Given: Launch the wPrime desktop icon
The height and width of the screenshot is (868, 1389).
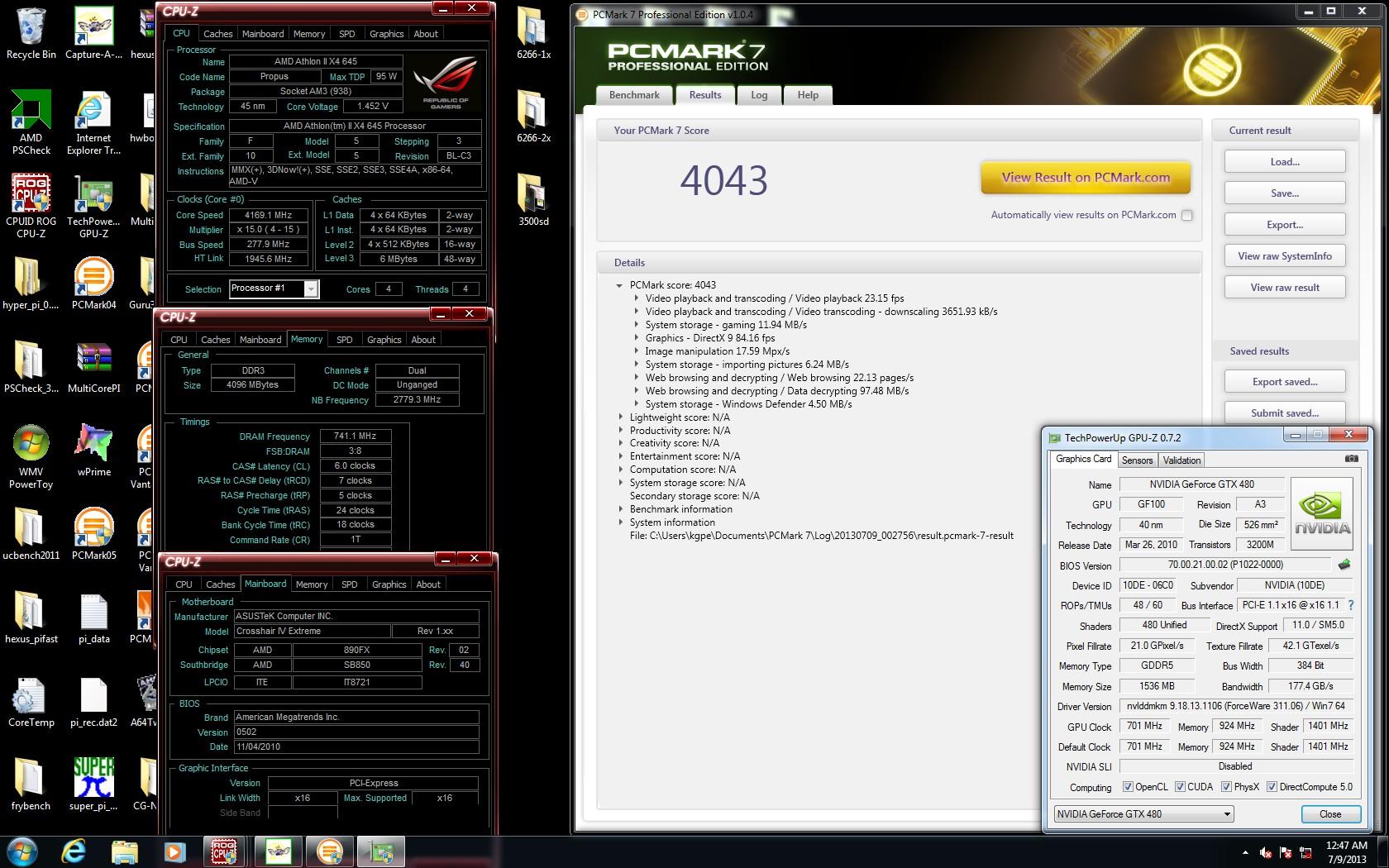Looking at the screenshot, I should click(x=93, y=450).
